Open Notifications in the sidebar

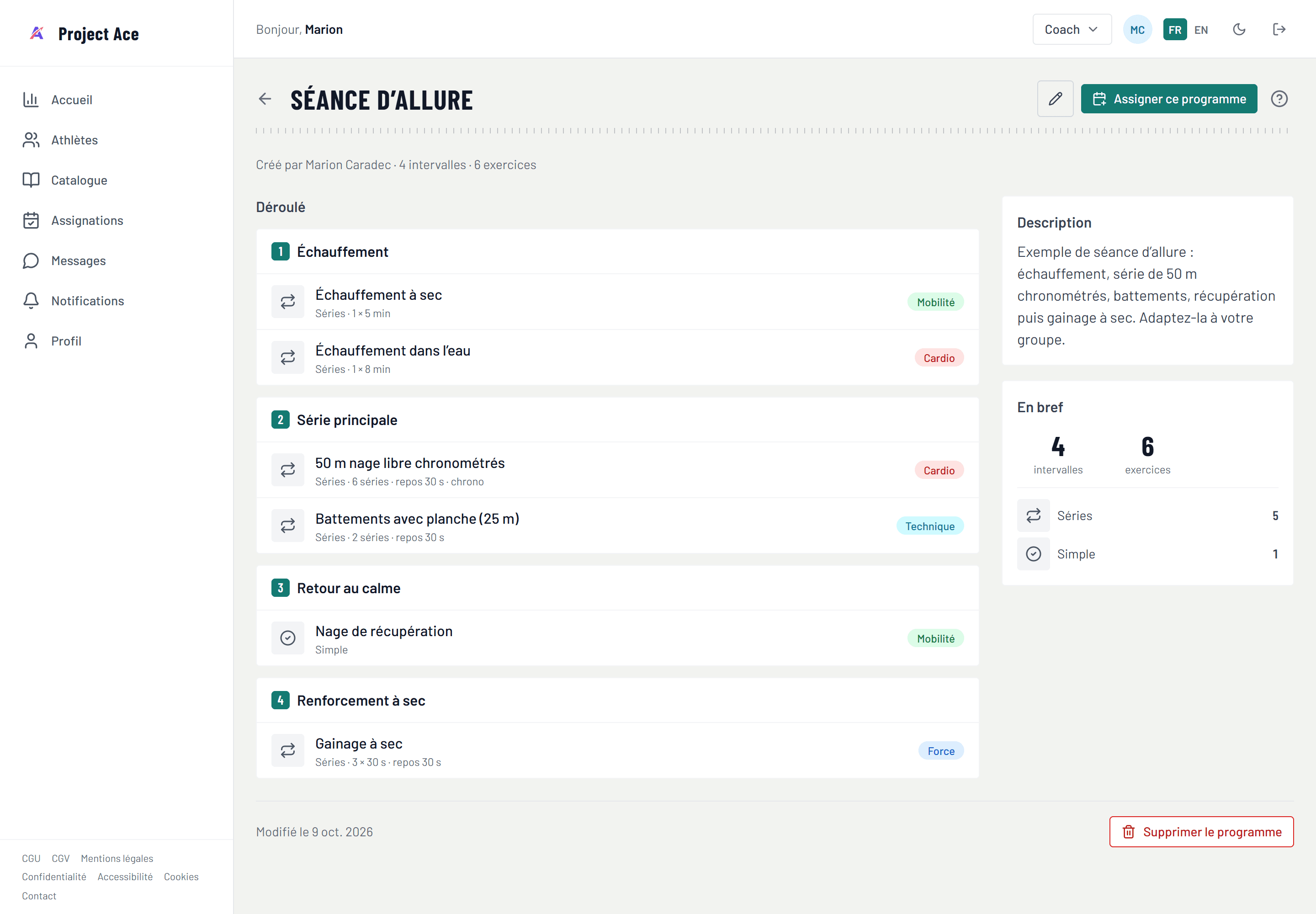[116, 301]
